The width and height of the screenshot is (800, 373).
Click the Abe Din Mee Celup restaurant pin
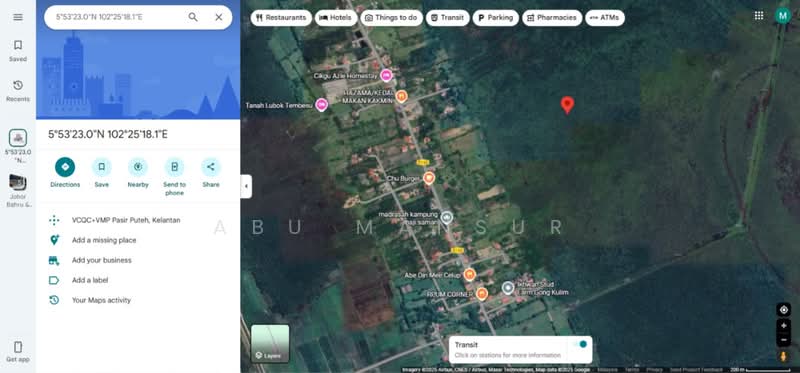469,275
